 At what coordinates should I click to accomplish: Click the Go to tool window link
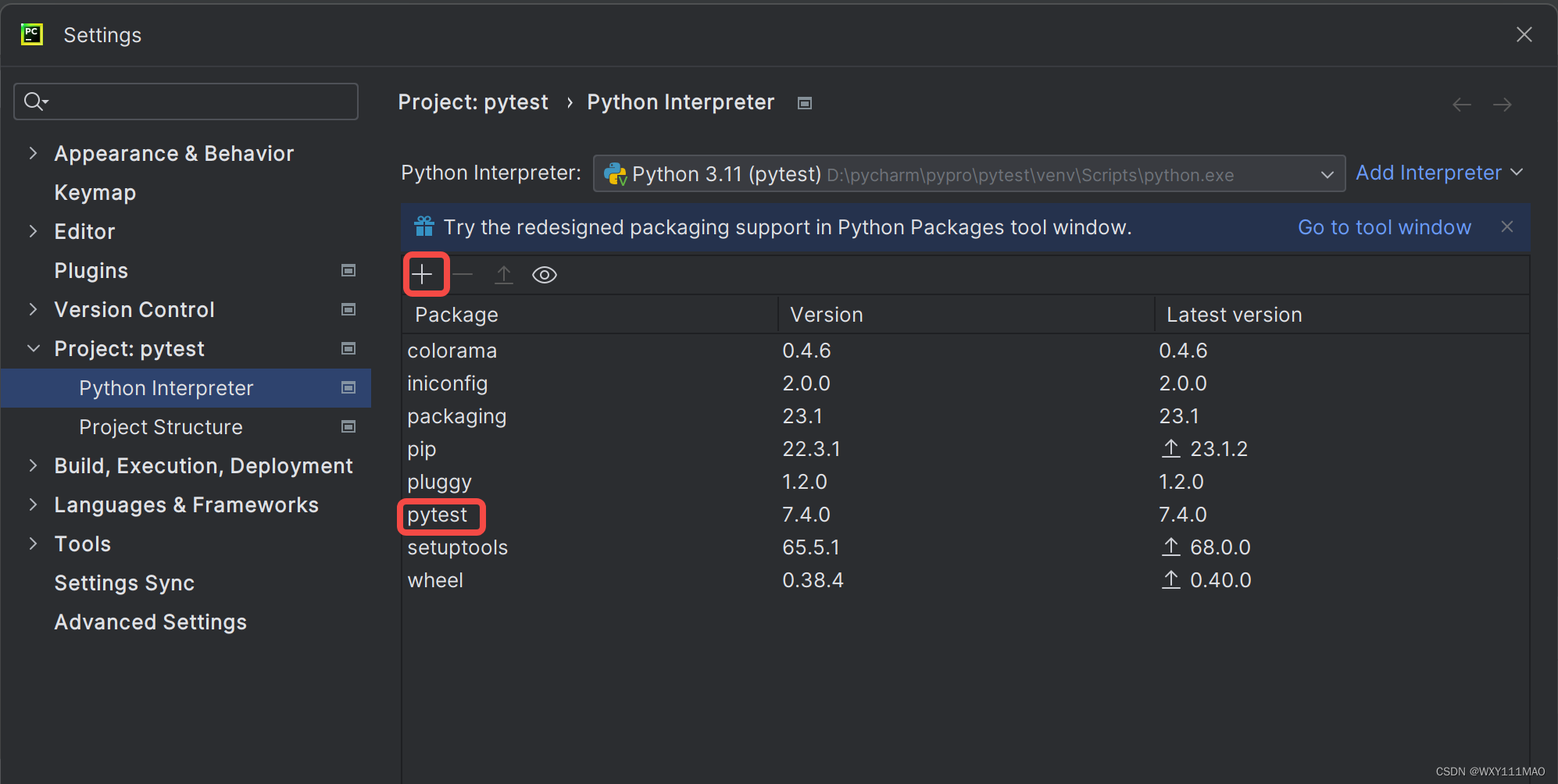tap(1384, 227)
